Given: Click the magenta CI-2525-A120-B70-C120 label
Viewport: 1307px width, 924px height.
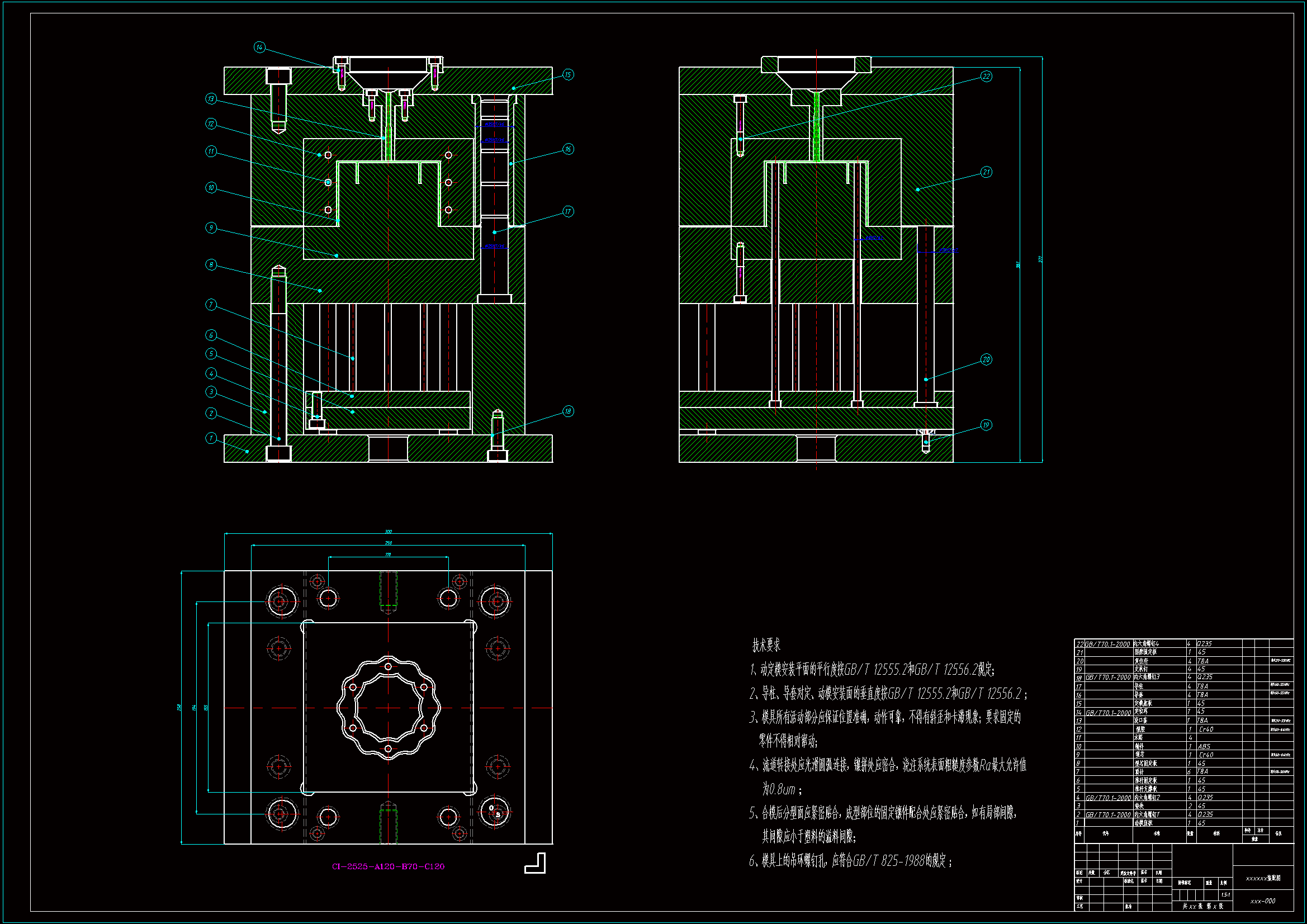Looking at the screenshot, I should (387, 866).
